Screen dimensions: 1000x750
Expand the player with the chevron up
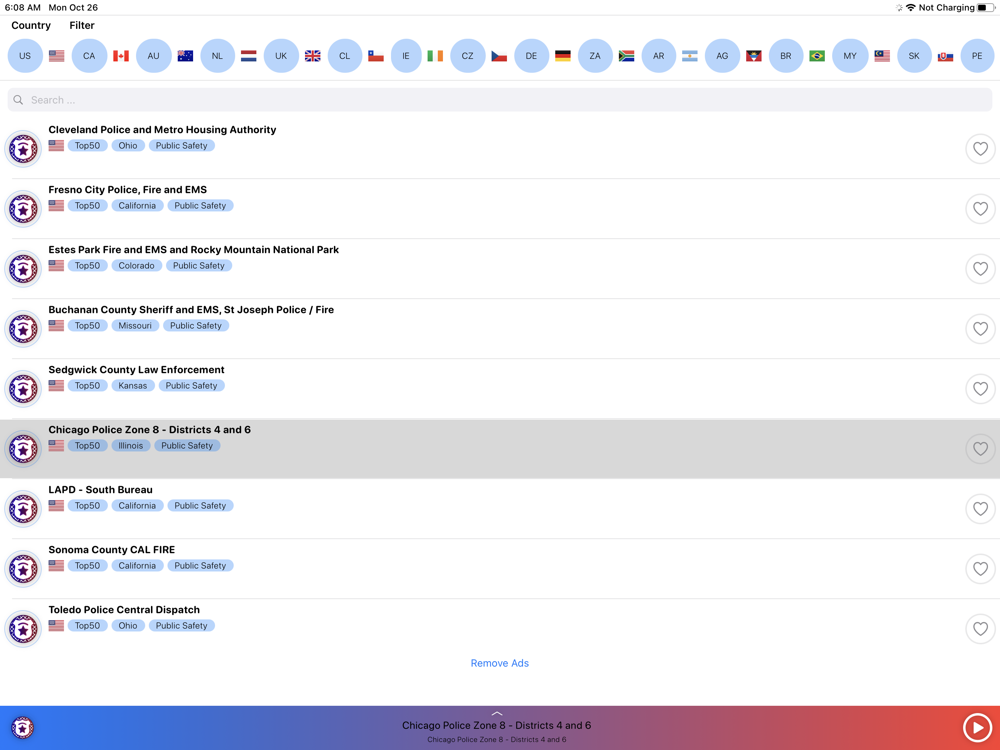point(497,714)
